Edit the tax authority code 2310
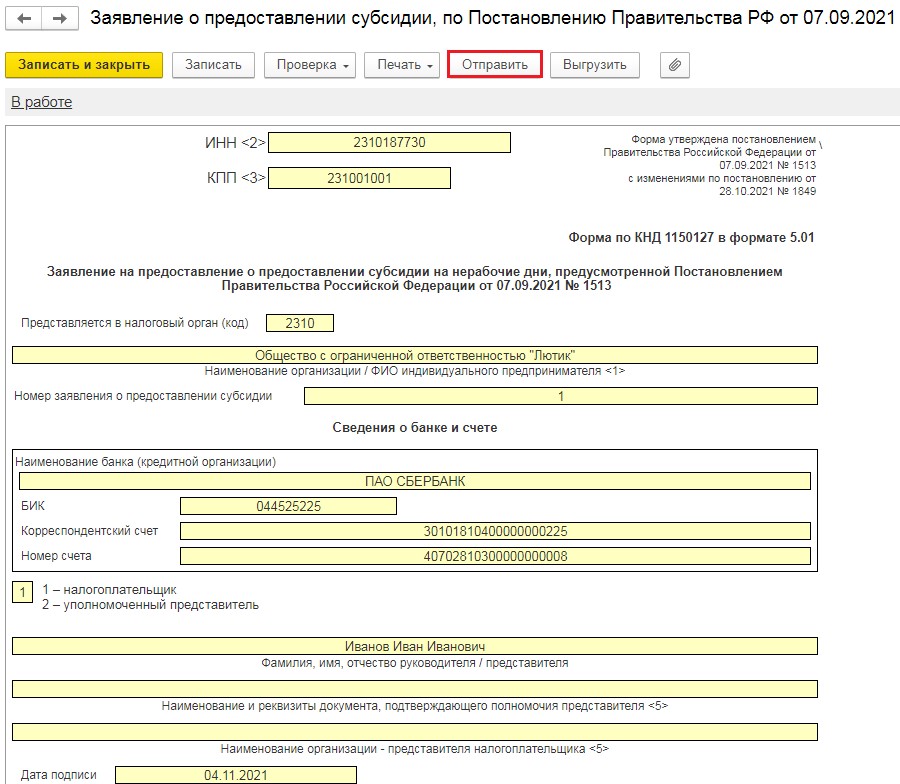Screen dimensions: 900x784 click(300, 323)
